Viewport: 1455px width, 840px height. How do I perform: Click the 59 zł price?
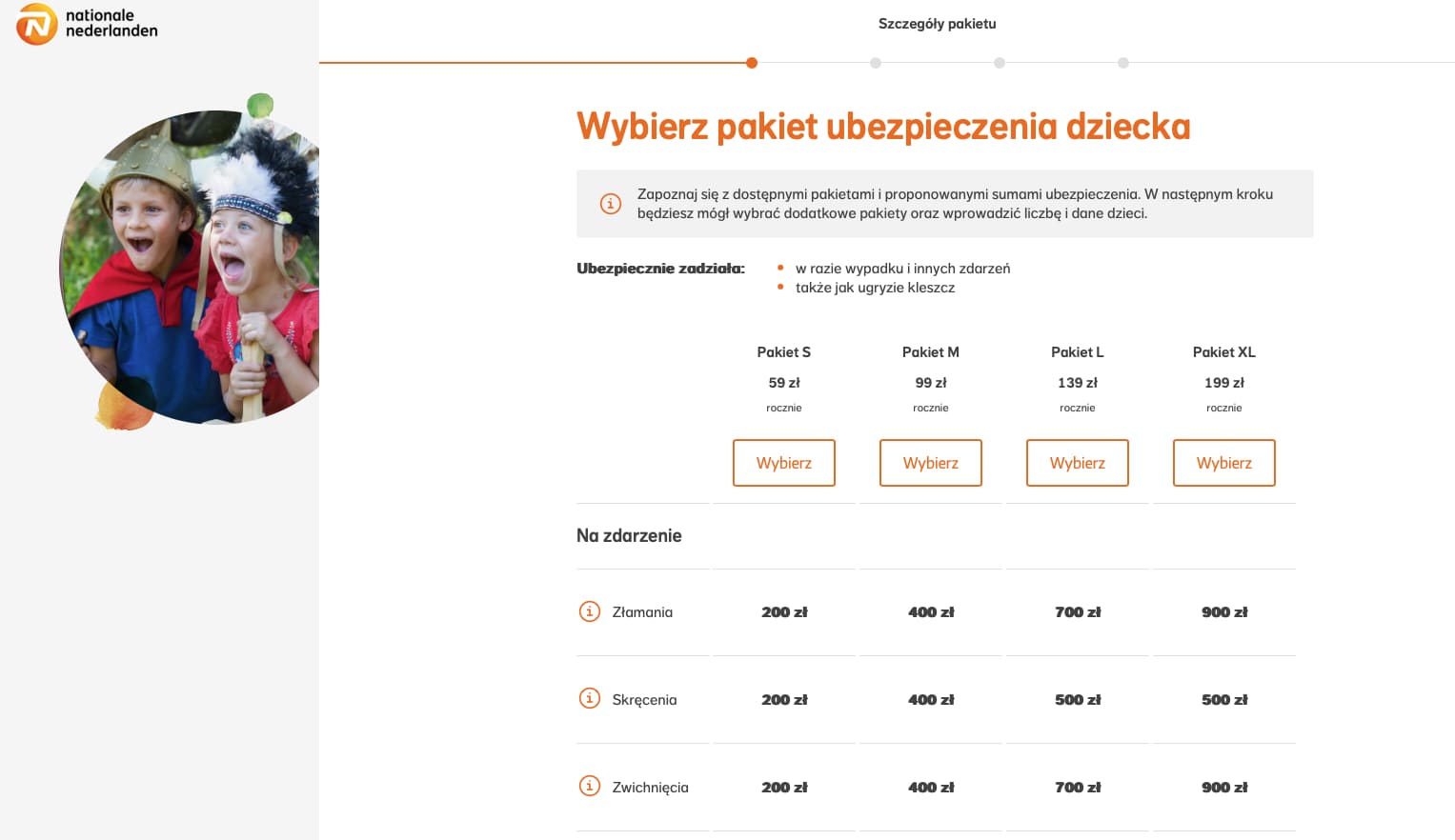(x=784, y=383)
